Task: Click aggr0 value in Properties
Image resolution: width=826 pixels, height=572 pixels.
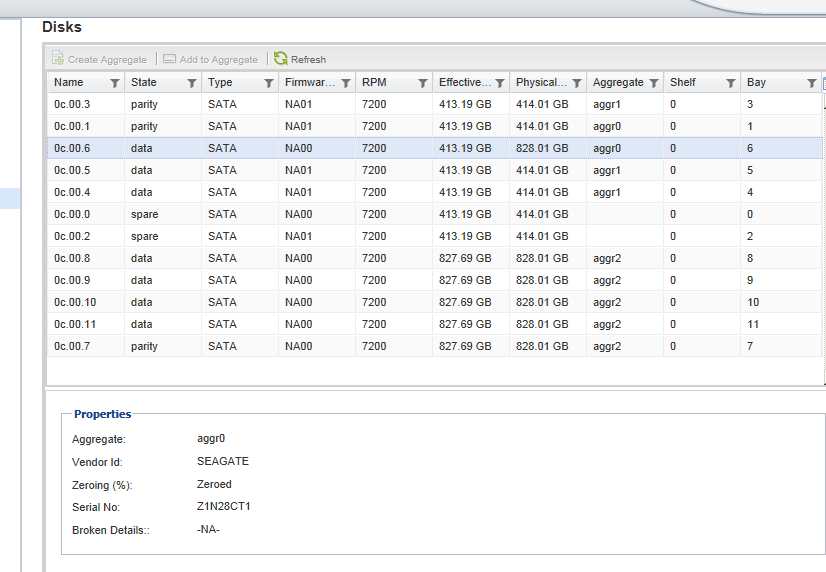Action: click(211, 439)
